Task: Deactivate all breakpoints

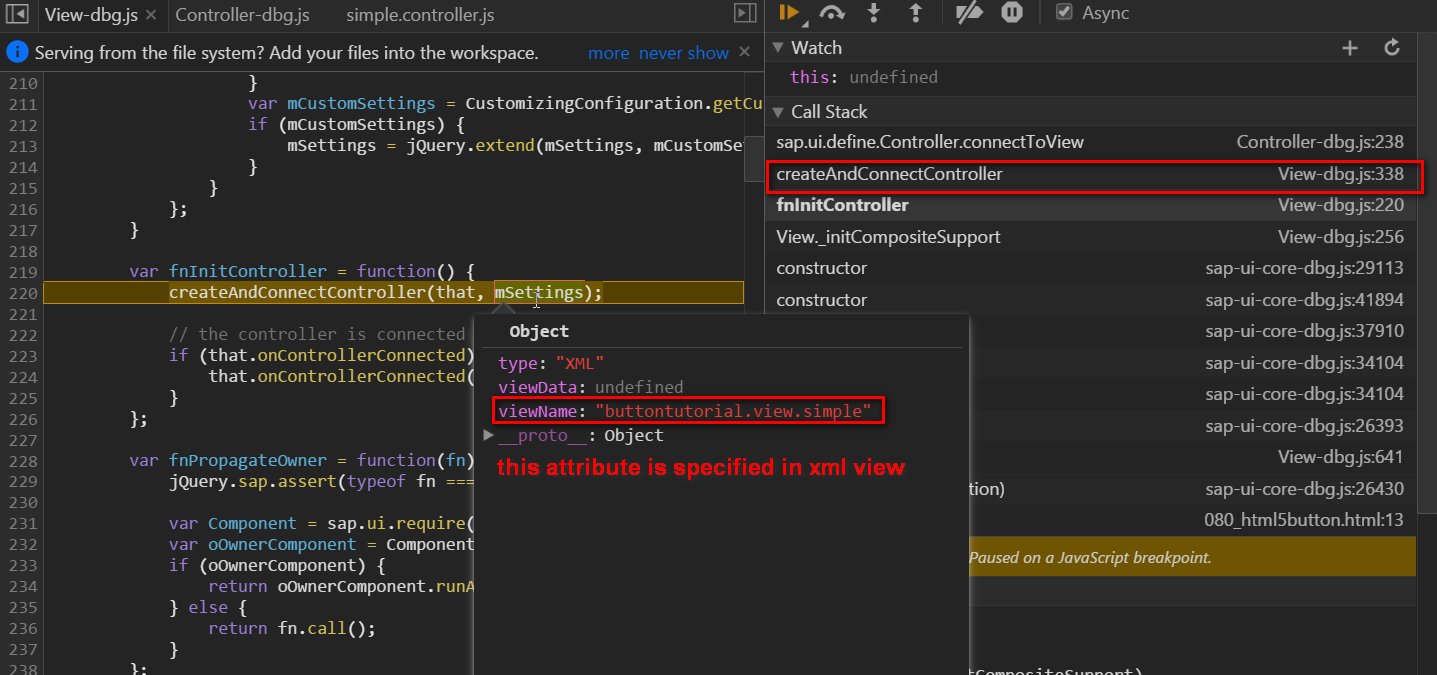Action: pos(970,13)
